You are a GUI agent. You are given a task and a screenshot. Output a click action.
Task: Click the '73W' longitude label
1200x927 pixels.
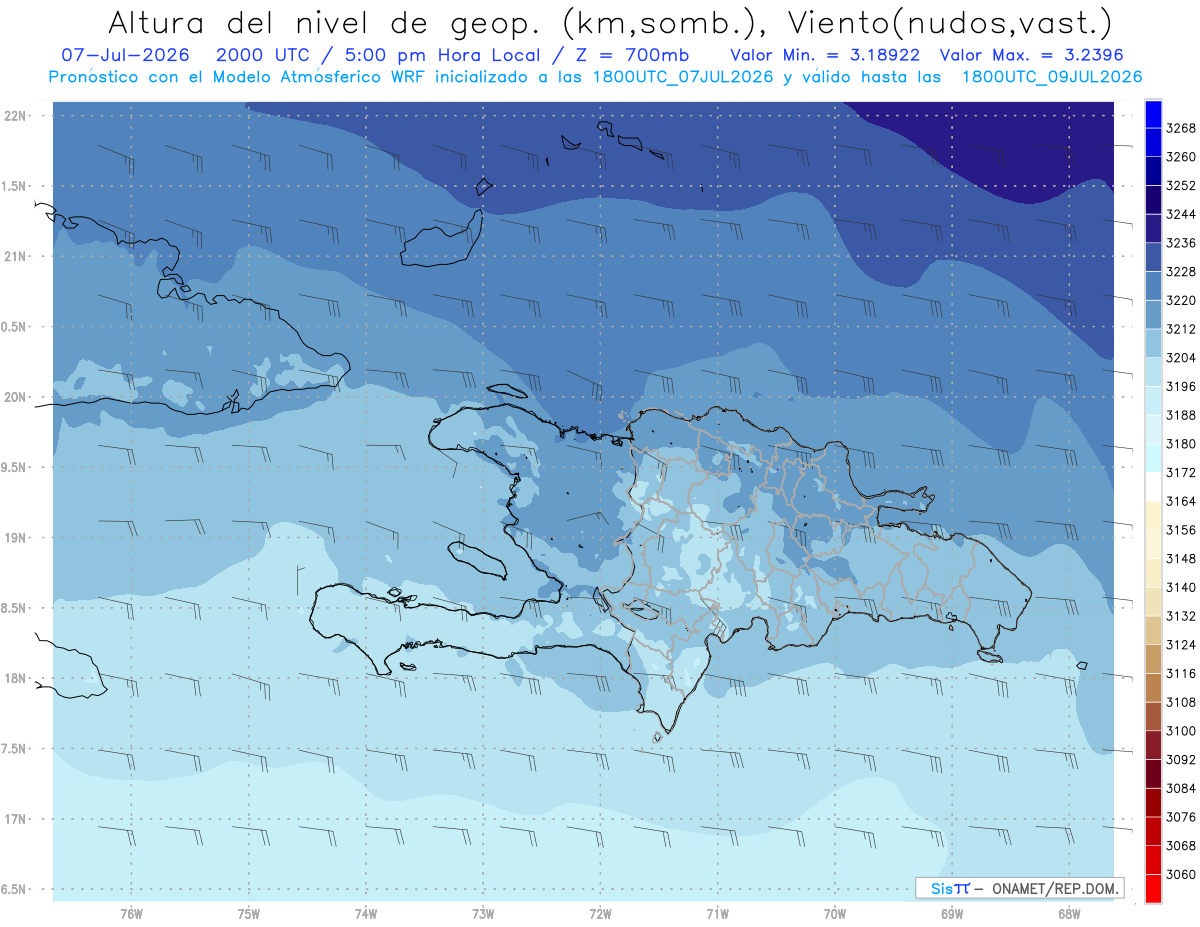(483, 914)
